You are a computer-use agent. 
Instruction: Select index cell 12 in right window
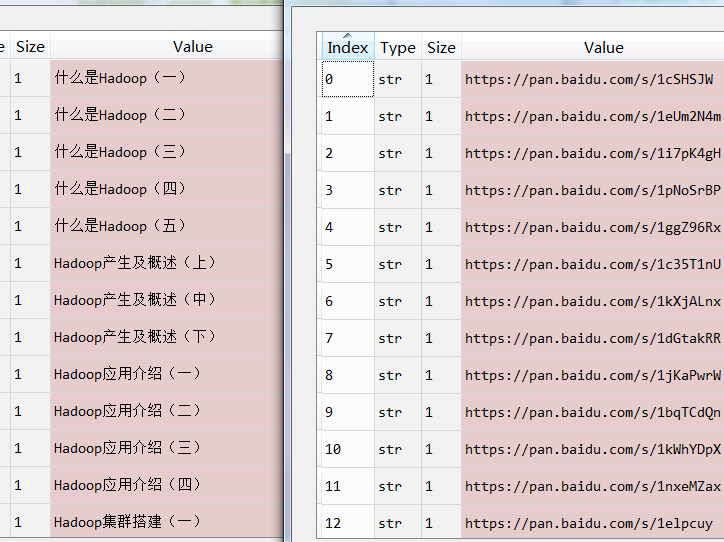[x=348, y=521]
